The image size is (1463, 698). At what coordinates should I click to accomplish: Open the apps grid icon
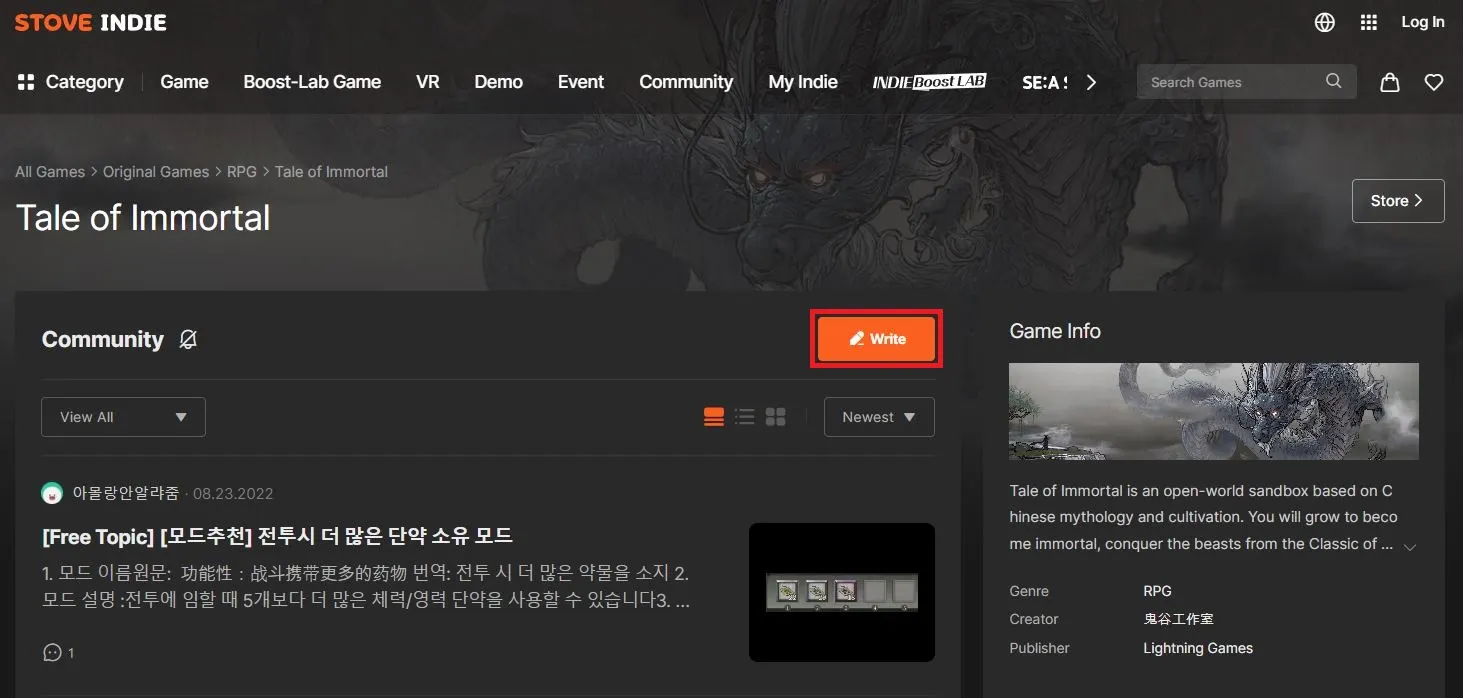coord(1369,22)
